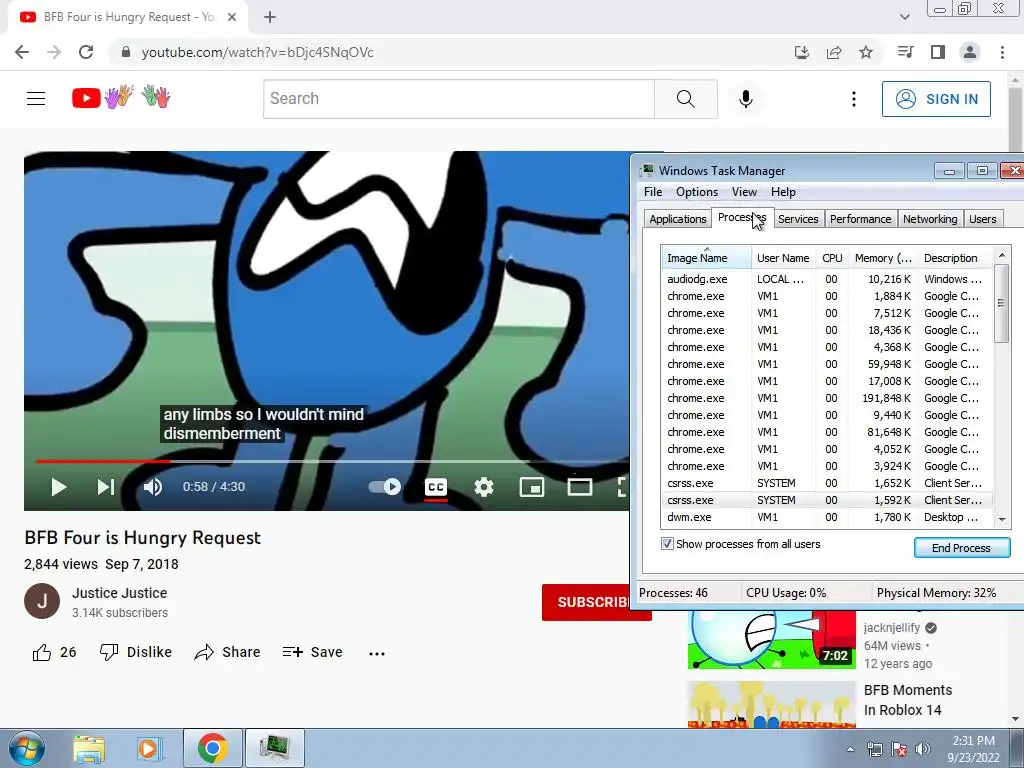Click the Chrome address bar URL

coord(257,52)
